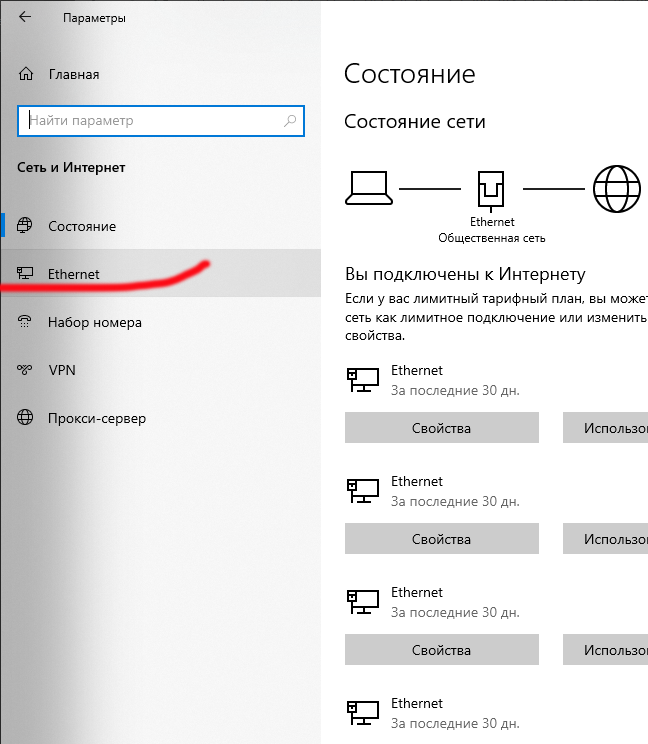648x744 pixels.
Task: Click the fourth adapter's Ethernet name
Action: [x=417, y=703]
